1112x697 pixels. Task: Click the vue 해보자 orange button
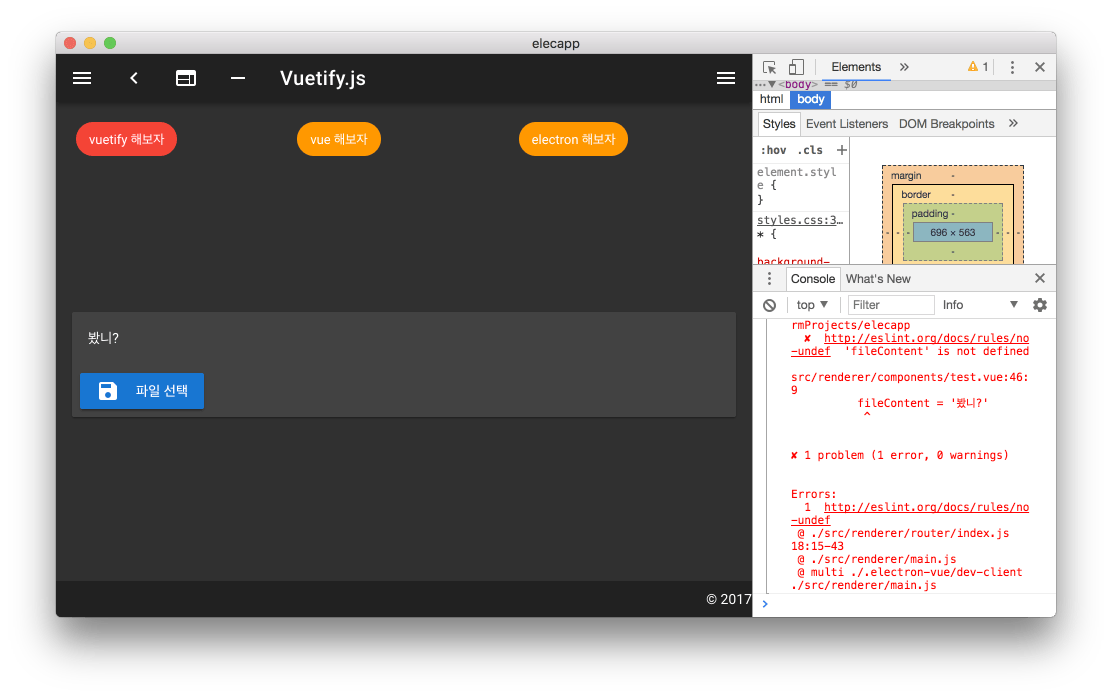338,139
